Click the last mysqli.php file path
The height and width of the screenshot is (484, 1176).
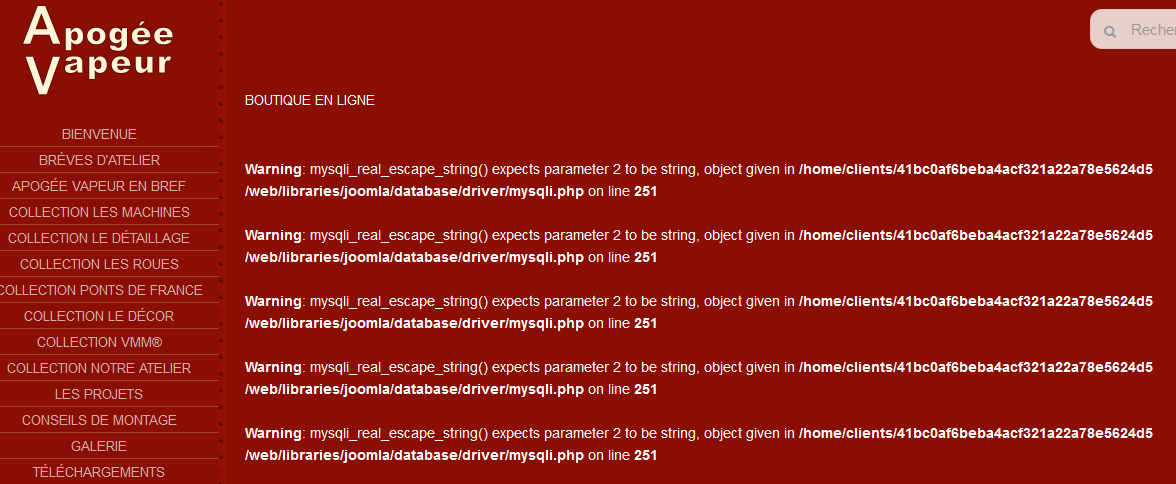click(x=414, y=456)
